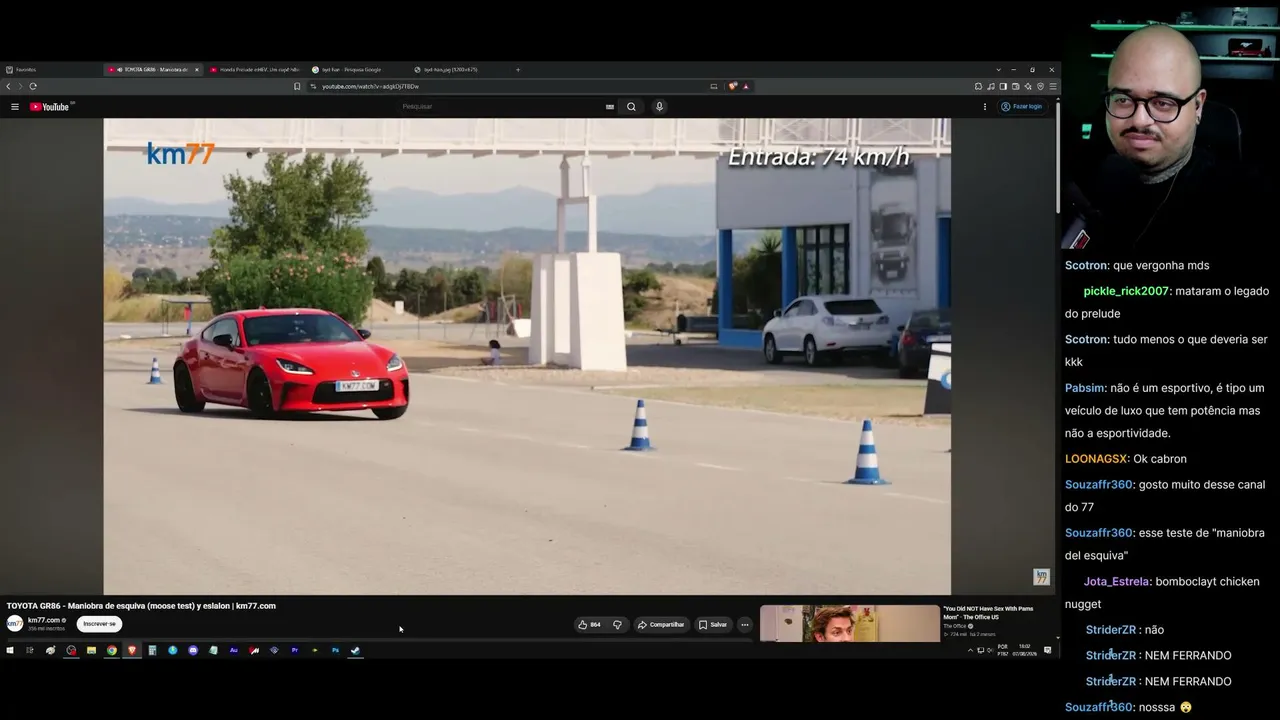The image size is (1280, 720).
Task: Share the video via Compartilhar button
Action: point(661,625)
